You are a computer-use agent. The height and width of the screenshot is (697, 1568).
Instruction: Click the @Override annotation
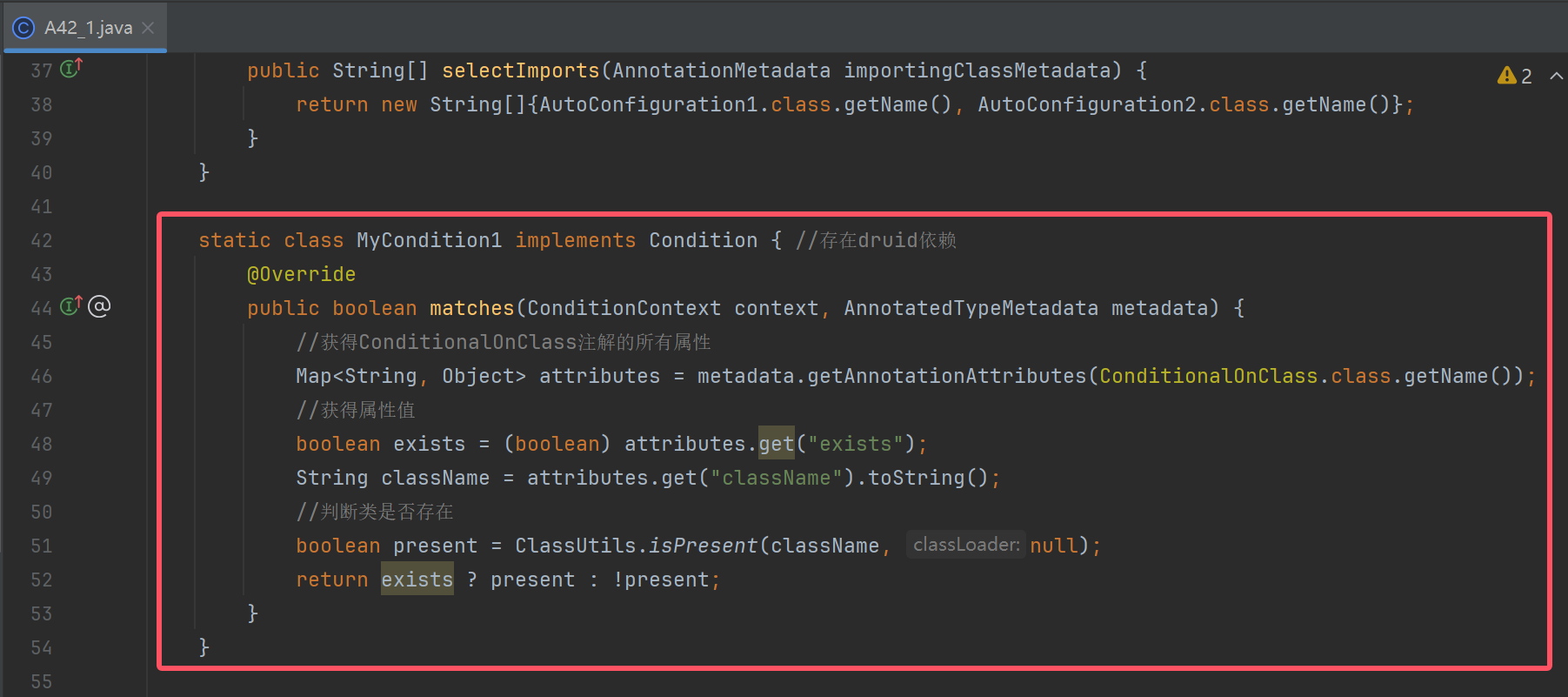(301, 274)
